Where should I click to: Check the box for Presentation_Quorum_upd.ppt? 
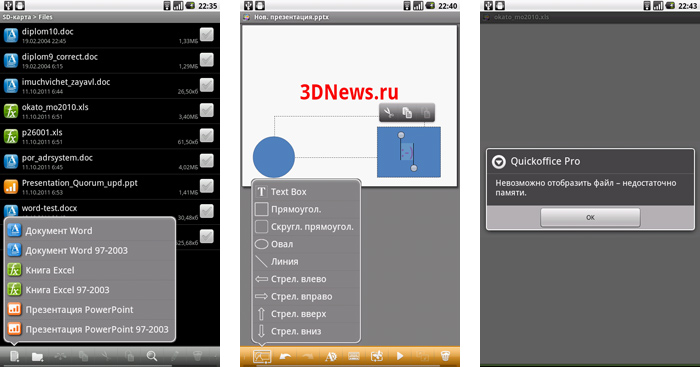coord(207,186)
